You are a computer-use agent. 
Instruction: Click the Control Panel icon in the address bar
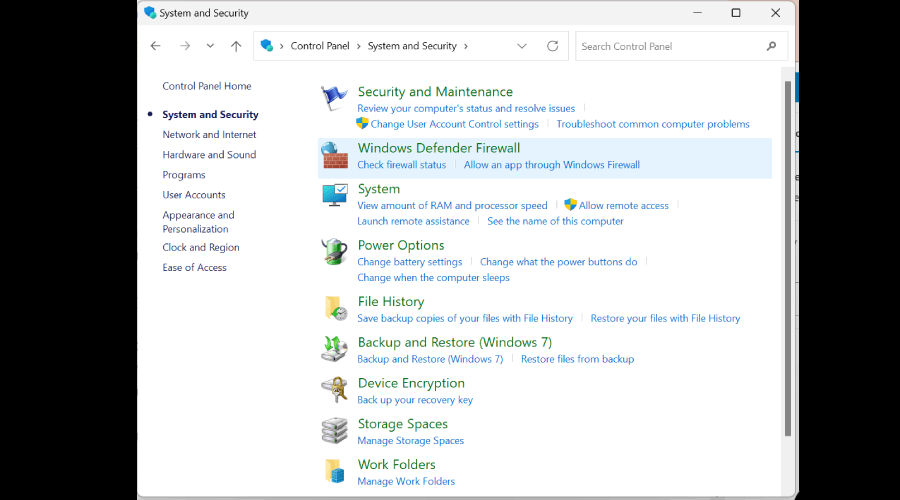[x=266, y=45]
